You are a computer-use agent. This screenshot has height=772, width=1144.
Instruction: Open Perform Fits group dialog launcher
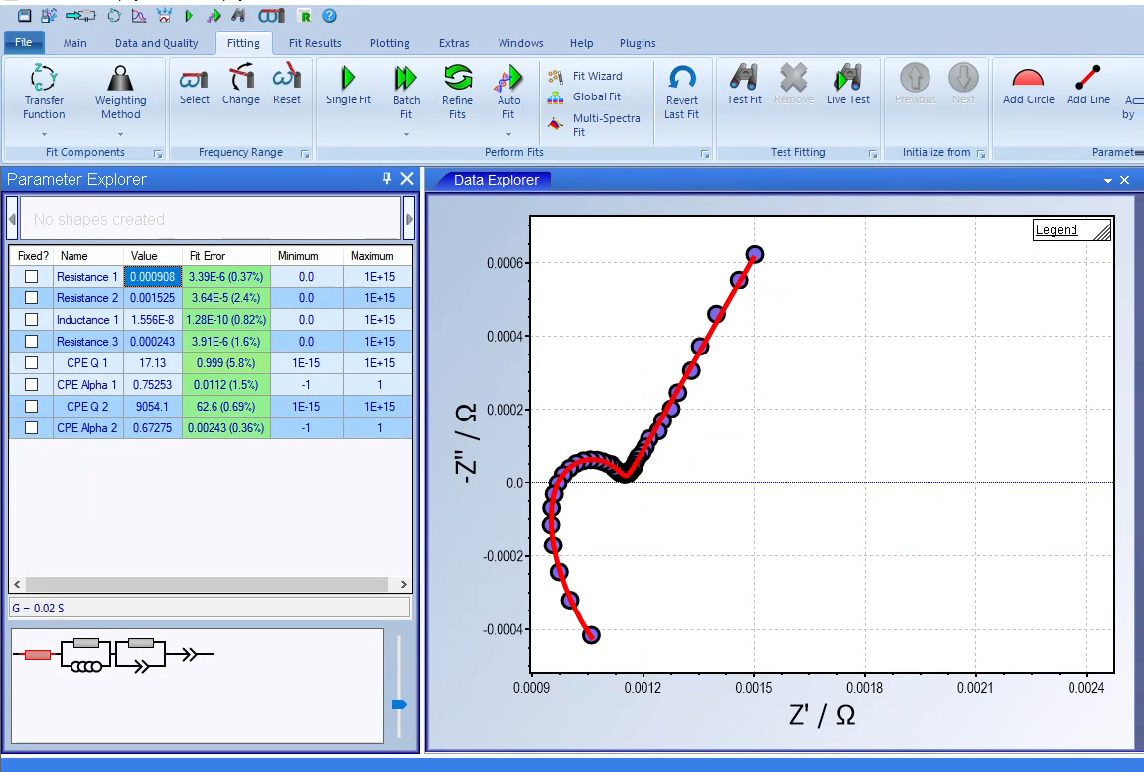[705, 154]
